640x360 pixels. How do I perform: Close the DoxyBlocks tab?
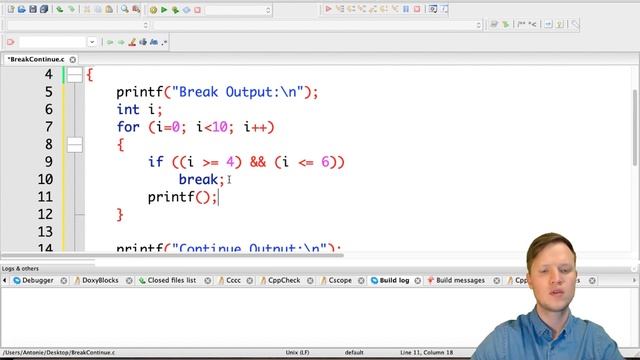click(x=129, y=280)
